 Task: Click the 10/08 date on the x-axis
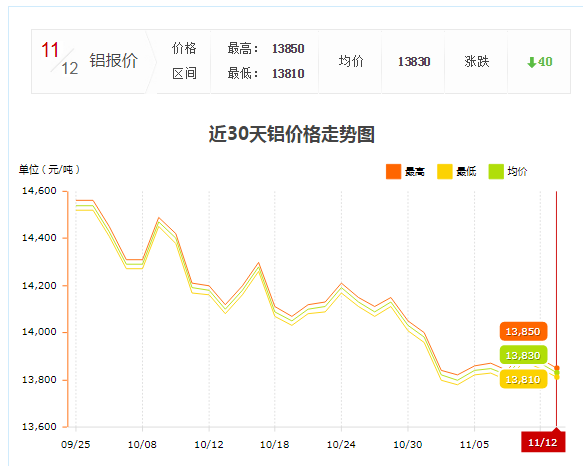pyautogui.click(x=142, y=444)
